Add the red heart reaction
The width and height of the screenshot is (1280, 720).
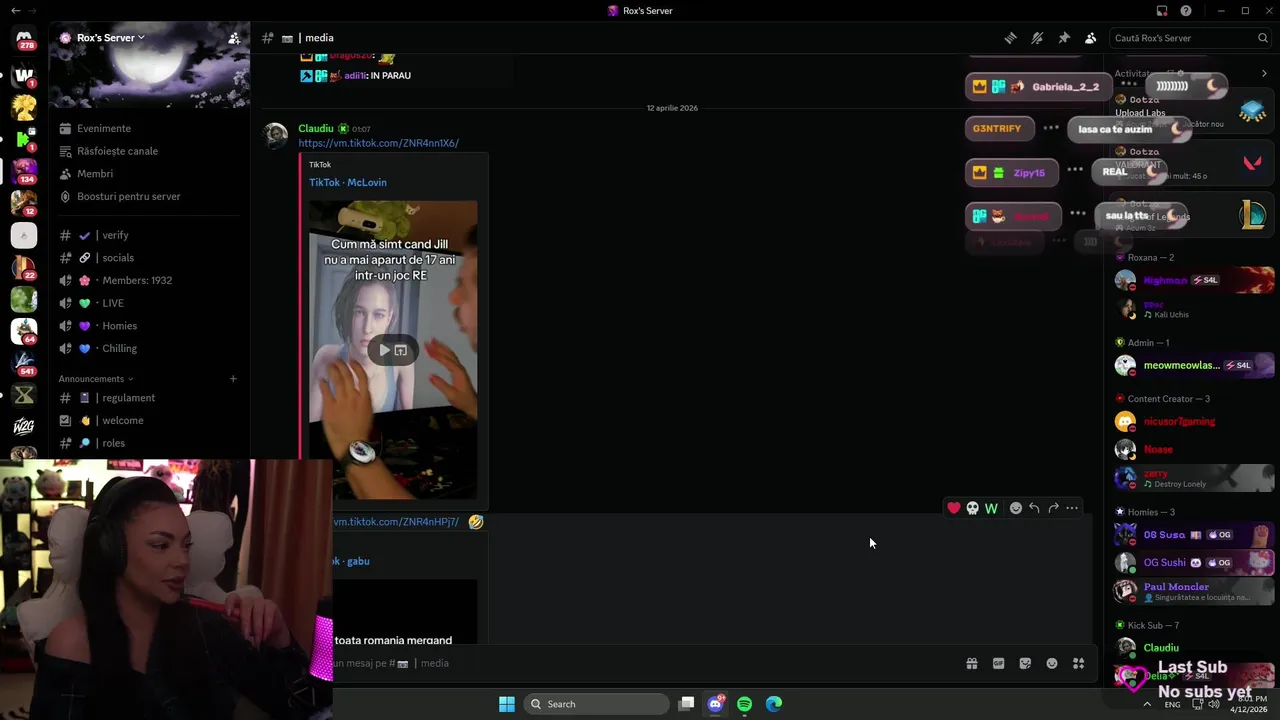954,508
